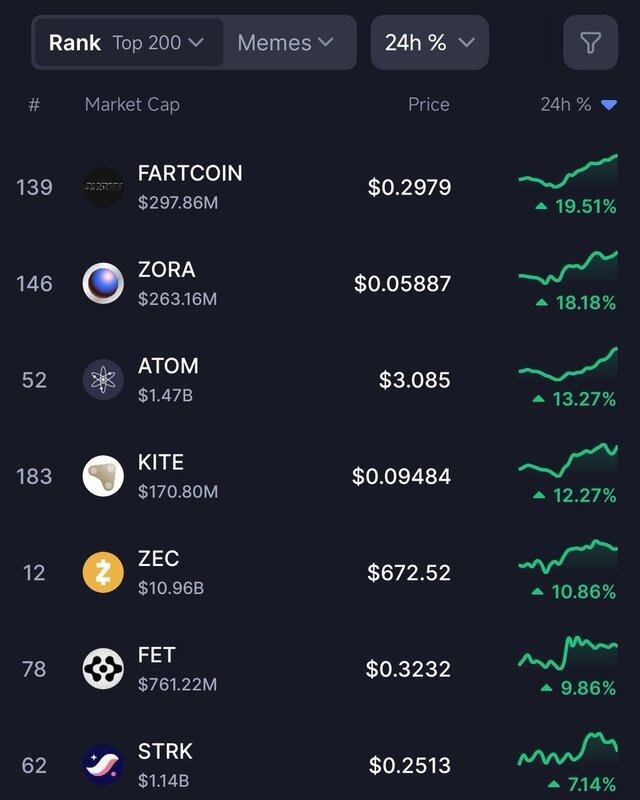Screen dimensions: 640x800
Task: Expand the Rank Top 200 dropdown
Action: pos(128,43)
